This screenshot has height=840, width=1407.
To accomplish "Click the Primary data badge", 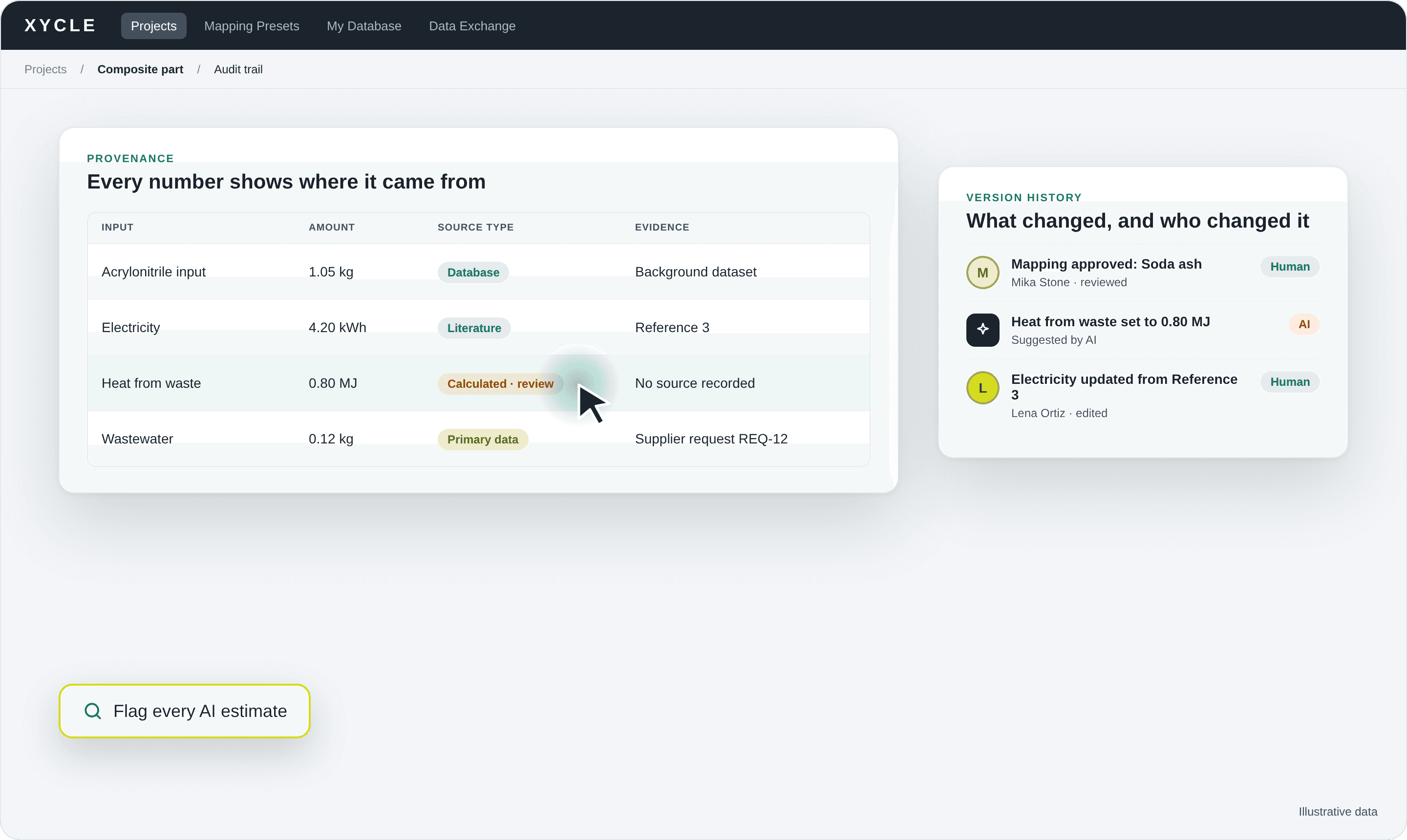I will [482, 439].
